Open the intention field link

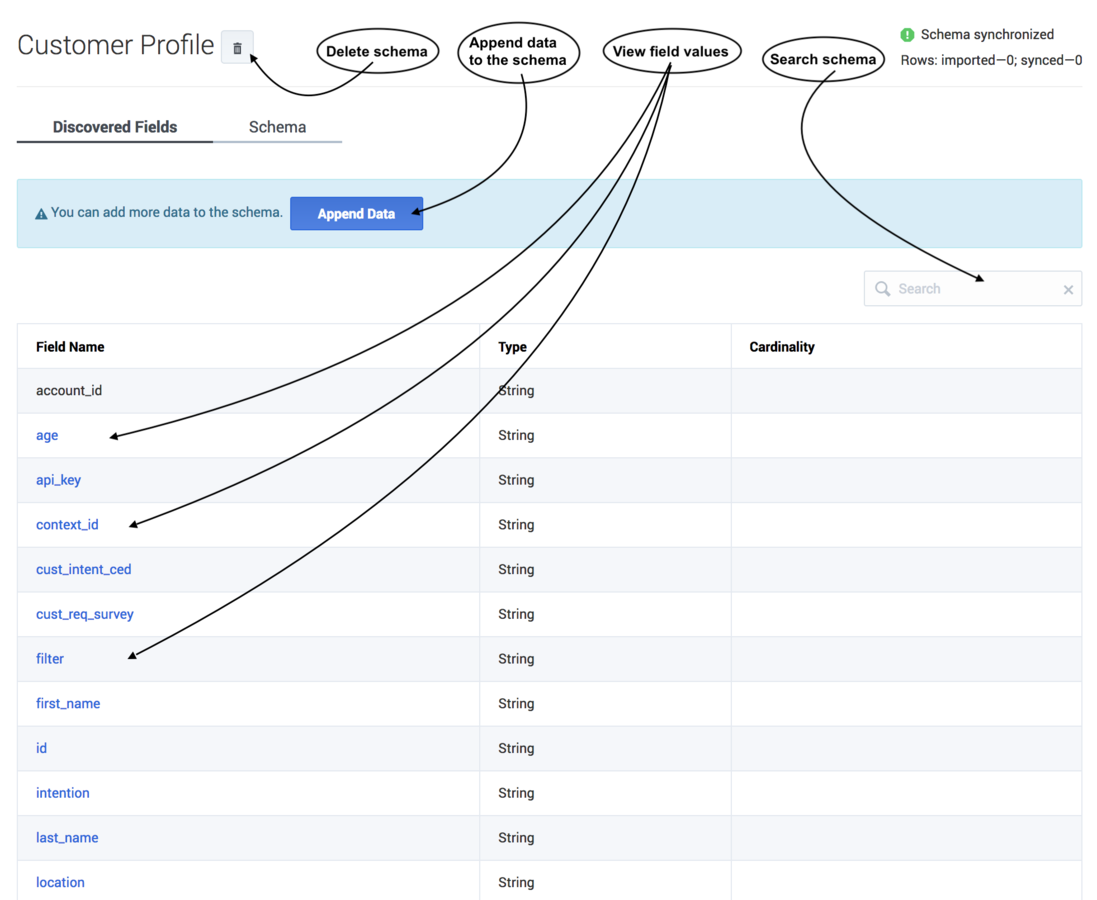point(62,793)
